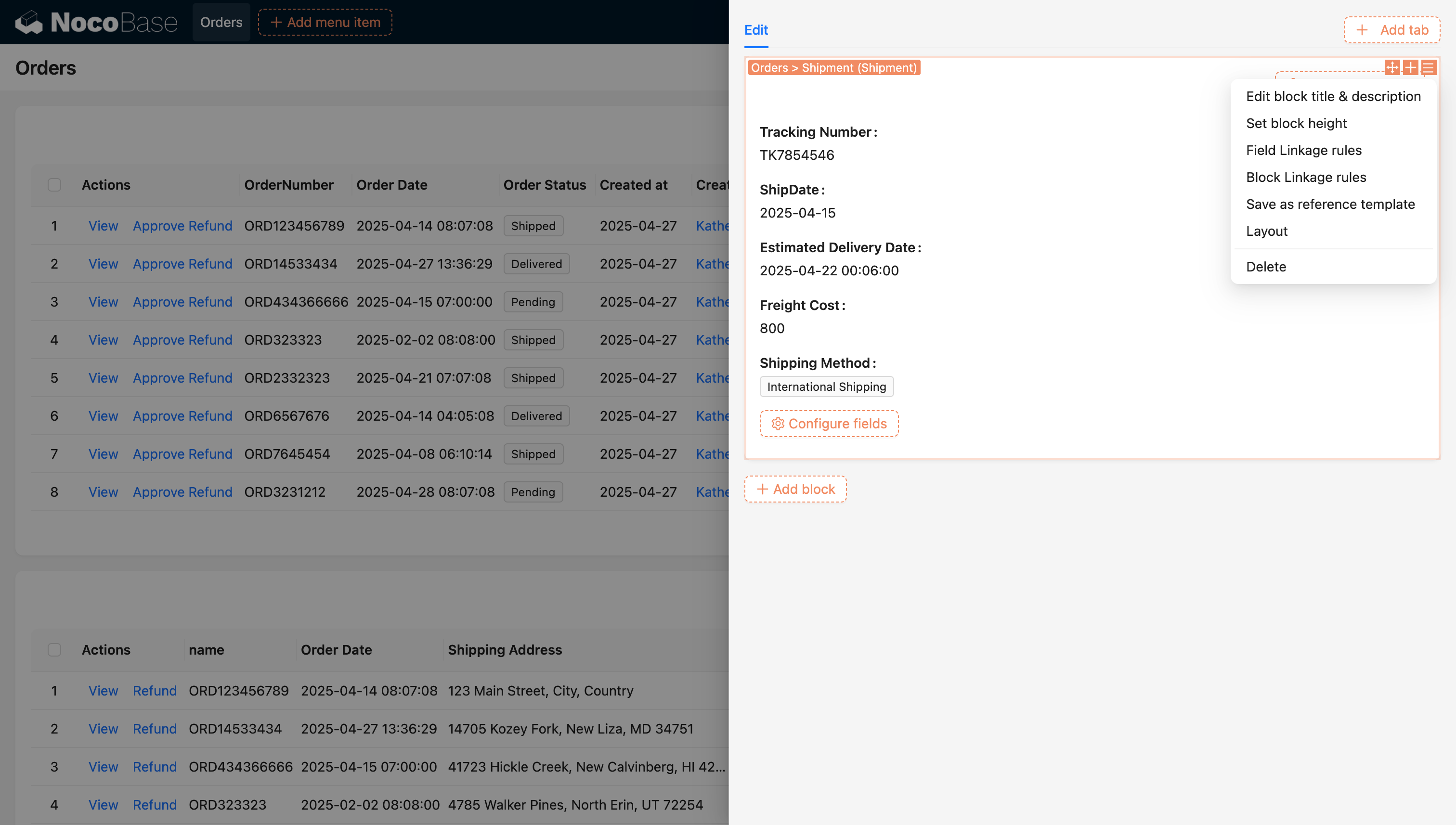The image size is (1456, 825).
Task: View order ORD7645454
Action: pos(103,453)
